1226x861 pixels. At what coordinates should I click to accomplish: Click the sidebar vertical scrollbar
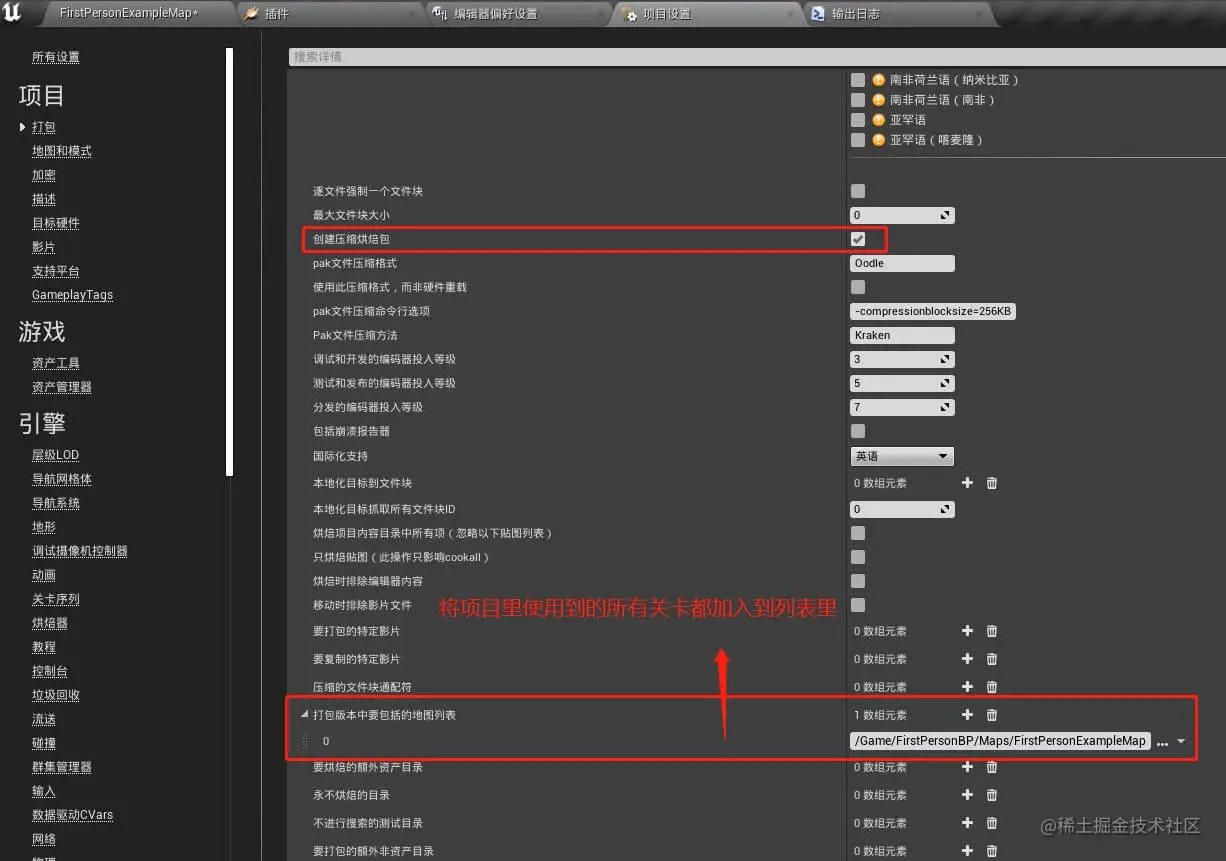229,260
